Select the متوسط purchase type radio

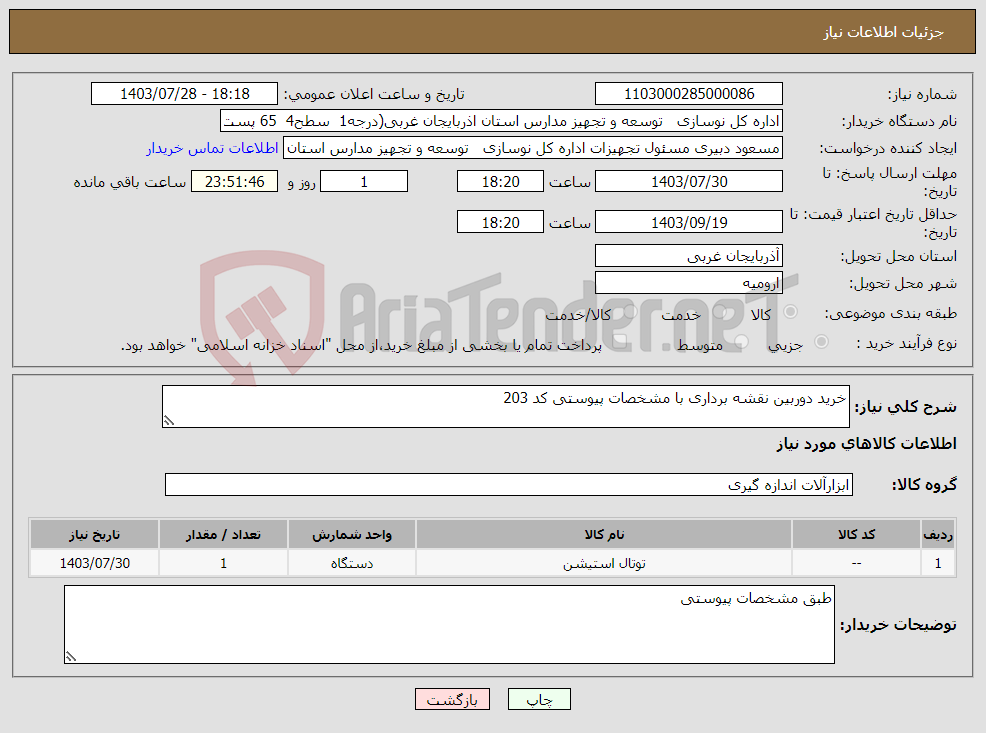tap(741, 342)
